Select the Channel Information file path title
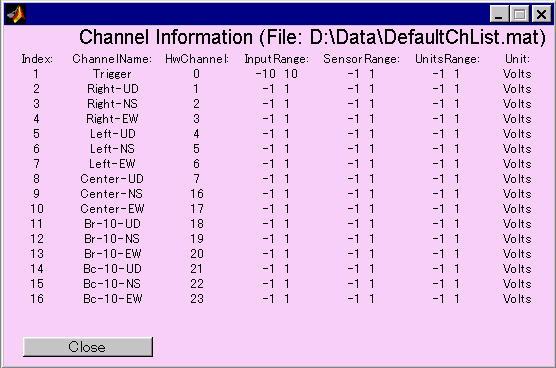Viewport: 556px width, 368px height. [312, 37]
